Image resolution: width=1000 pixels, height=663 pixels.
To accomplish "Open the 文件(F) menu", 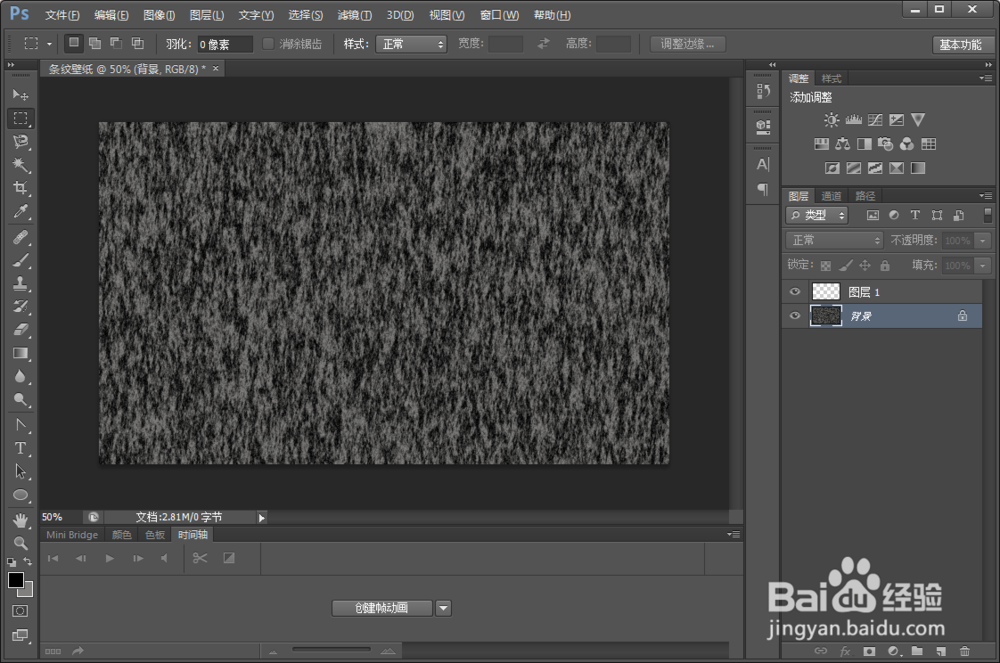I will 62,15.
